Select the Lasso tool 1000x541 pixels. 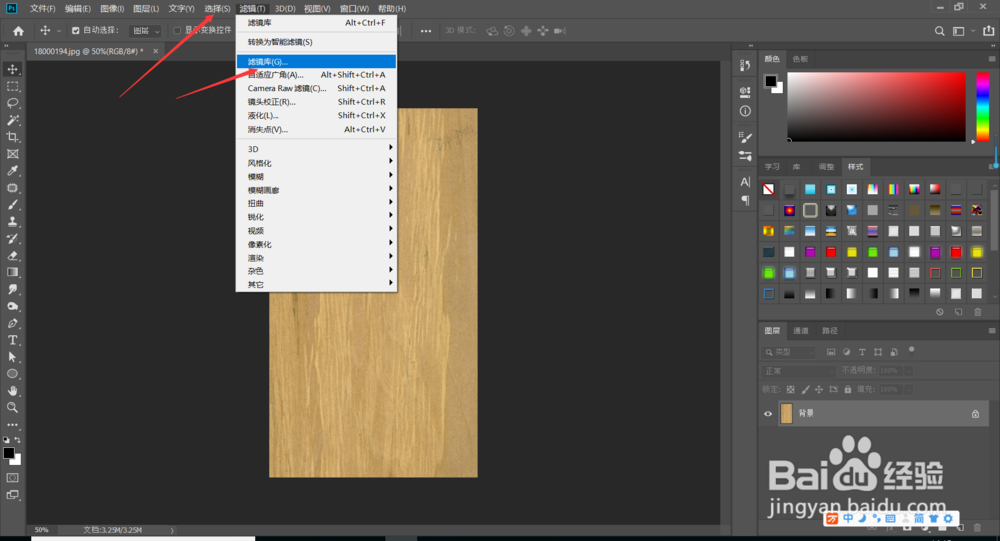tap(12, 103)
